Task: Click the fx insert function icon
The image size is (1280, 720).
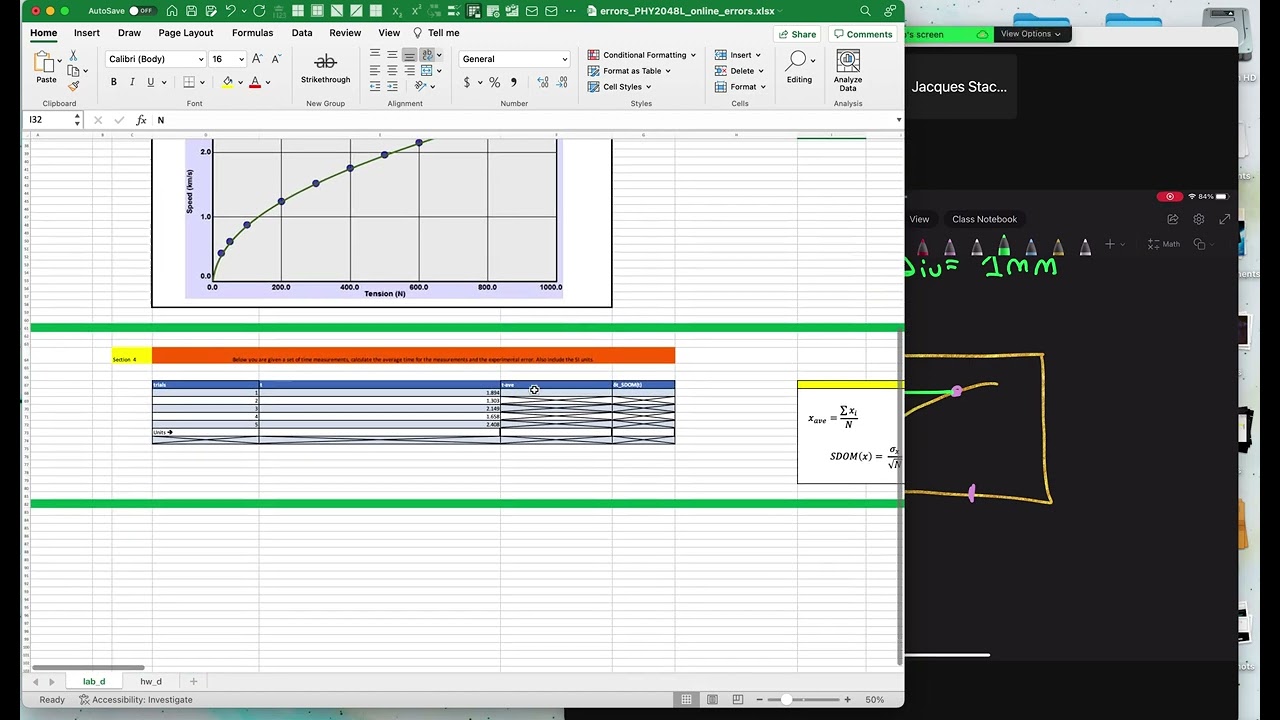Action: coord(141,120)
